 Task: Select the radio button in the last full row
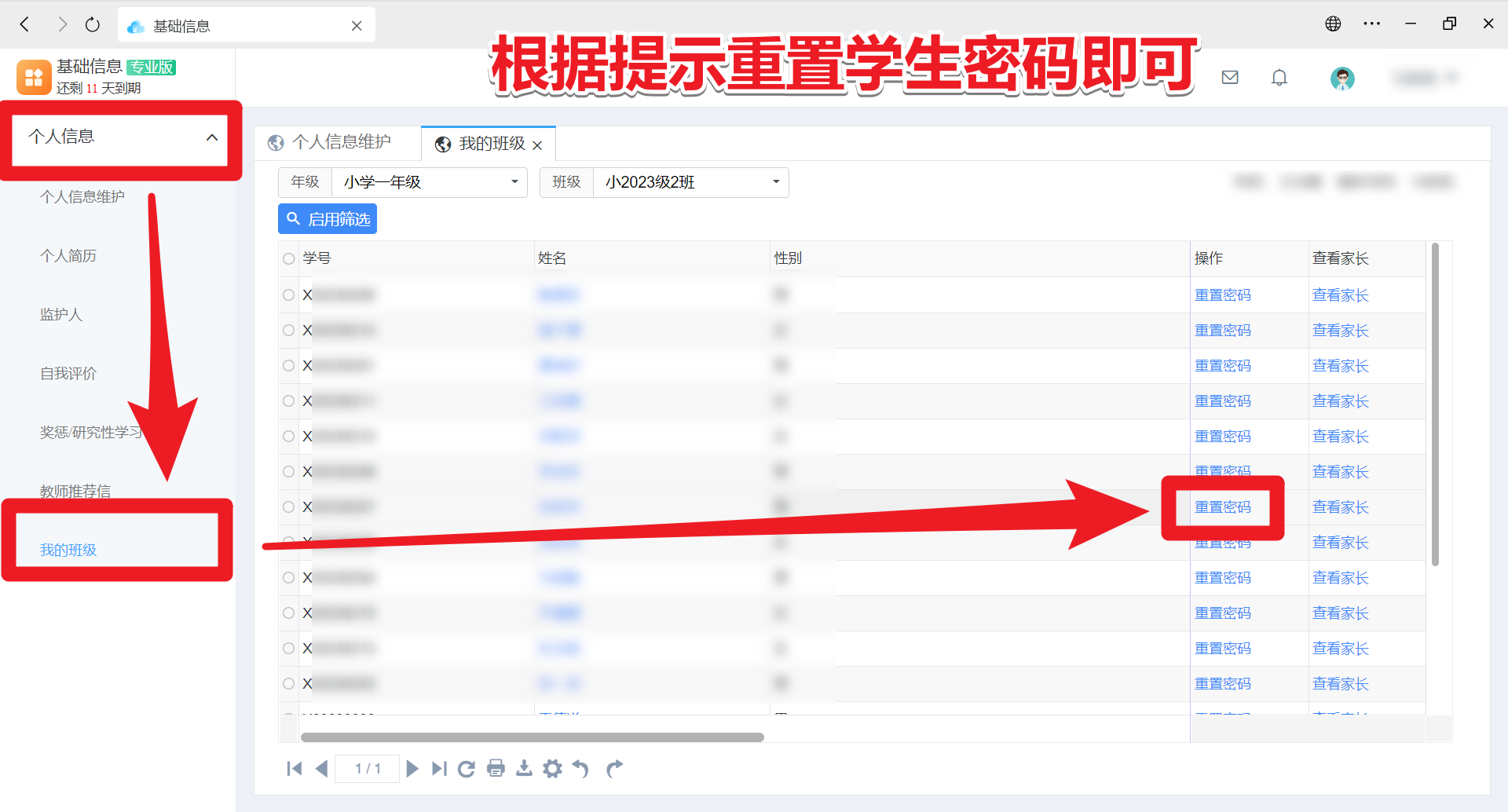tap(289, 683)
